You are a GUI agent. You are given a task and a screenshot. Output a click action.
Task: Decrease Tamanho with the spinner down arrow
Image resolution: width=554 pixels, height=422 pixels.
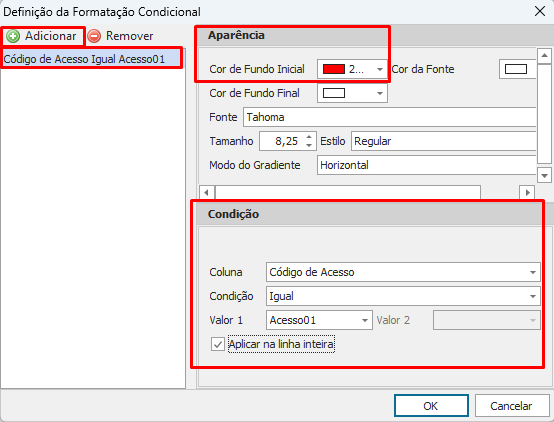click(x=309, y=145)
